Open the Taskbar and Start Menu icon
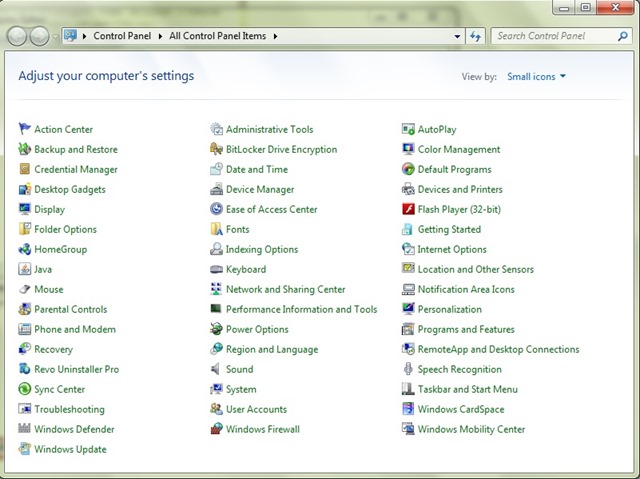This screenshot has width=640, height=479. 408,389
